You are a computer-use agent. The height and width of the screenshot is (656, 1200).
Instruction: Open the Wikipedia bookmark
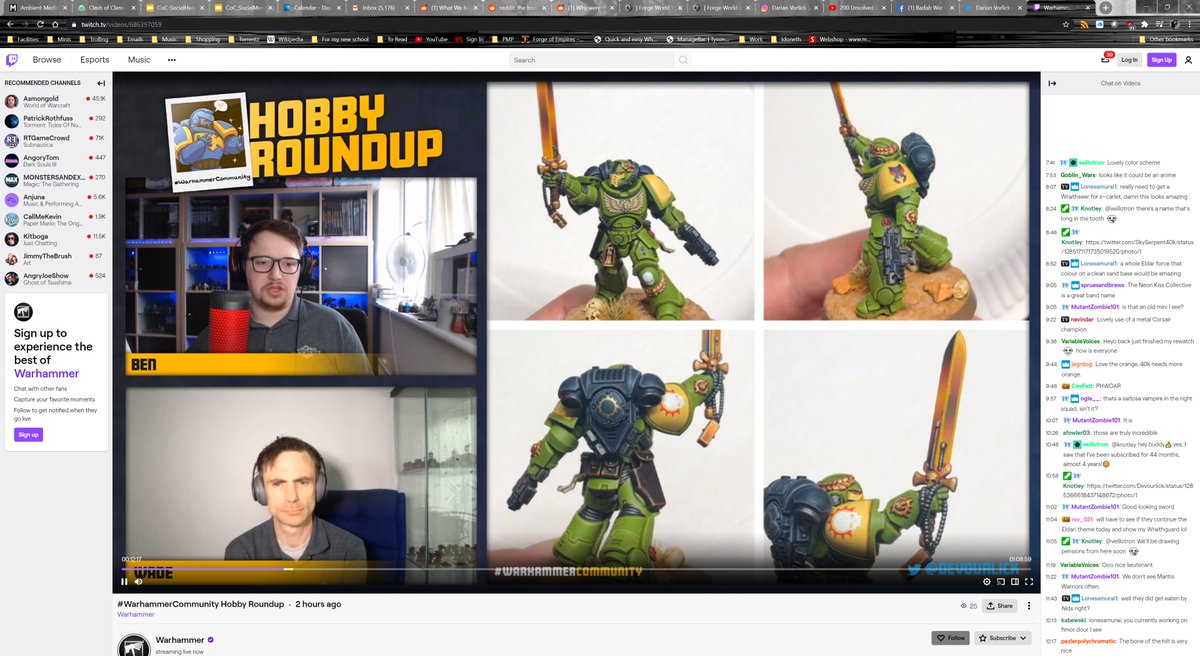click(286, 39)
